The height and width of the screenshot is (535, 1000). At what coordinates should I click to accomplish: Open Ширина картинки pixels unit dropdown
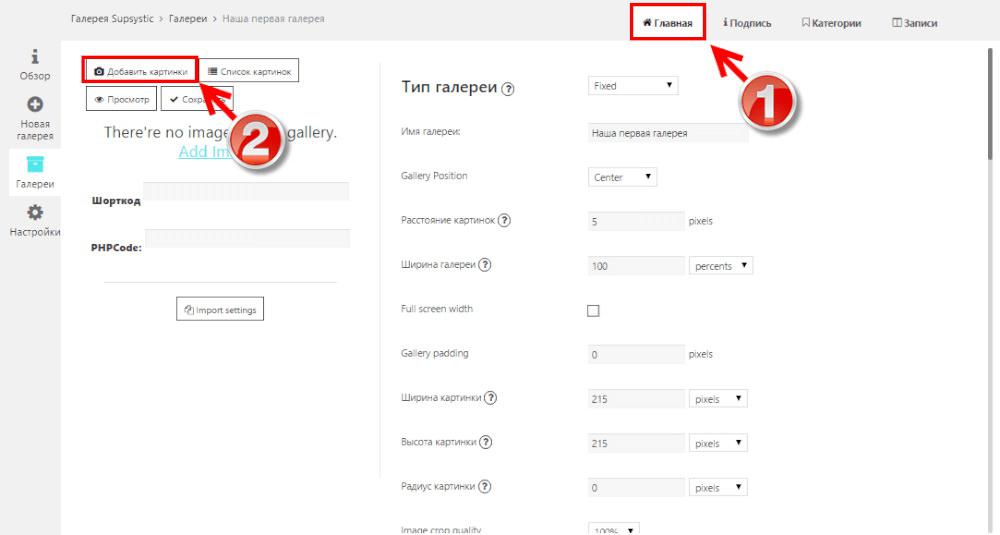[718, 399]
